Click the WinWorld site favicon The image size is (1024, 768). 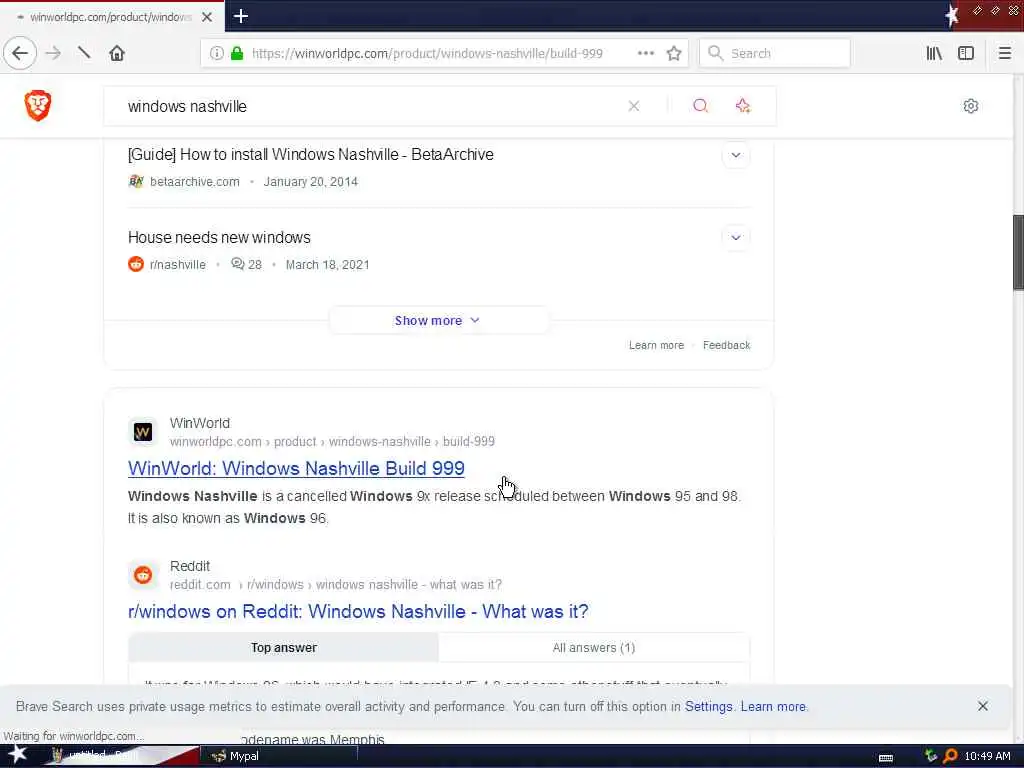(143, 432)
